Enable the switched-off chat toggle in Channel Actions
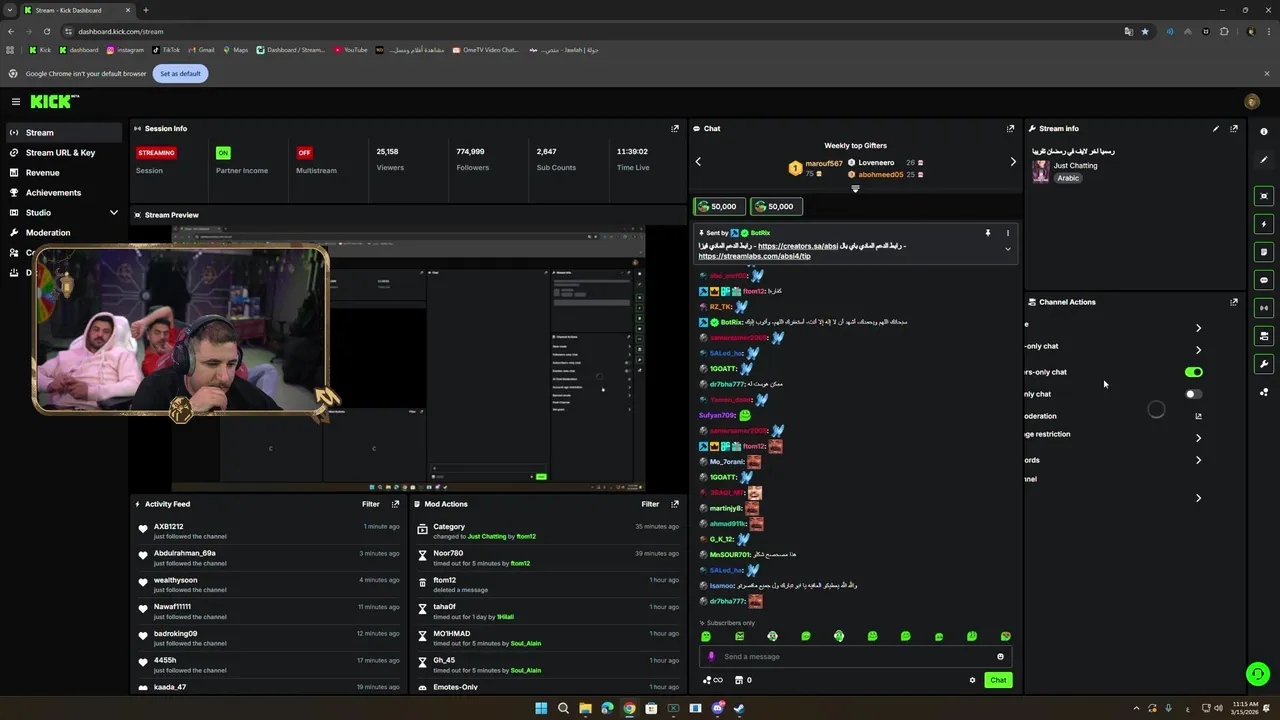 click(1194, 394)
